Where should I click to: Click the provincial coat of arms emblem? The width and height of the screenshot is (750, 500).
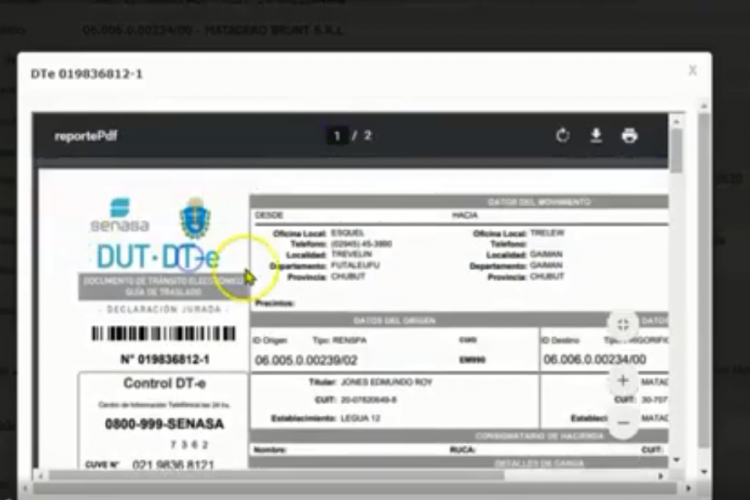point(195,218)
